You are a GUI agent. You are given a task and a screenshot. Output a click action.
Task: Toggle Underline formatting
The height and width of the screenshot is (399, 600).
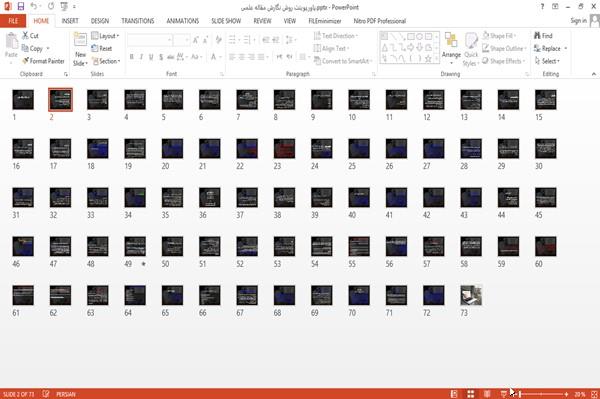click(x=151, y=57)
